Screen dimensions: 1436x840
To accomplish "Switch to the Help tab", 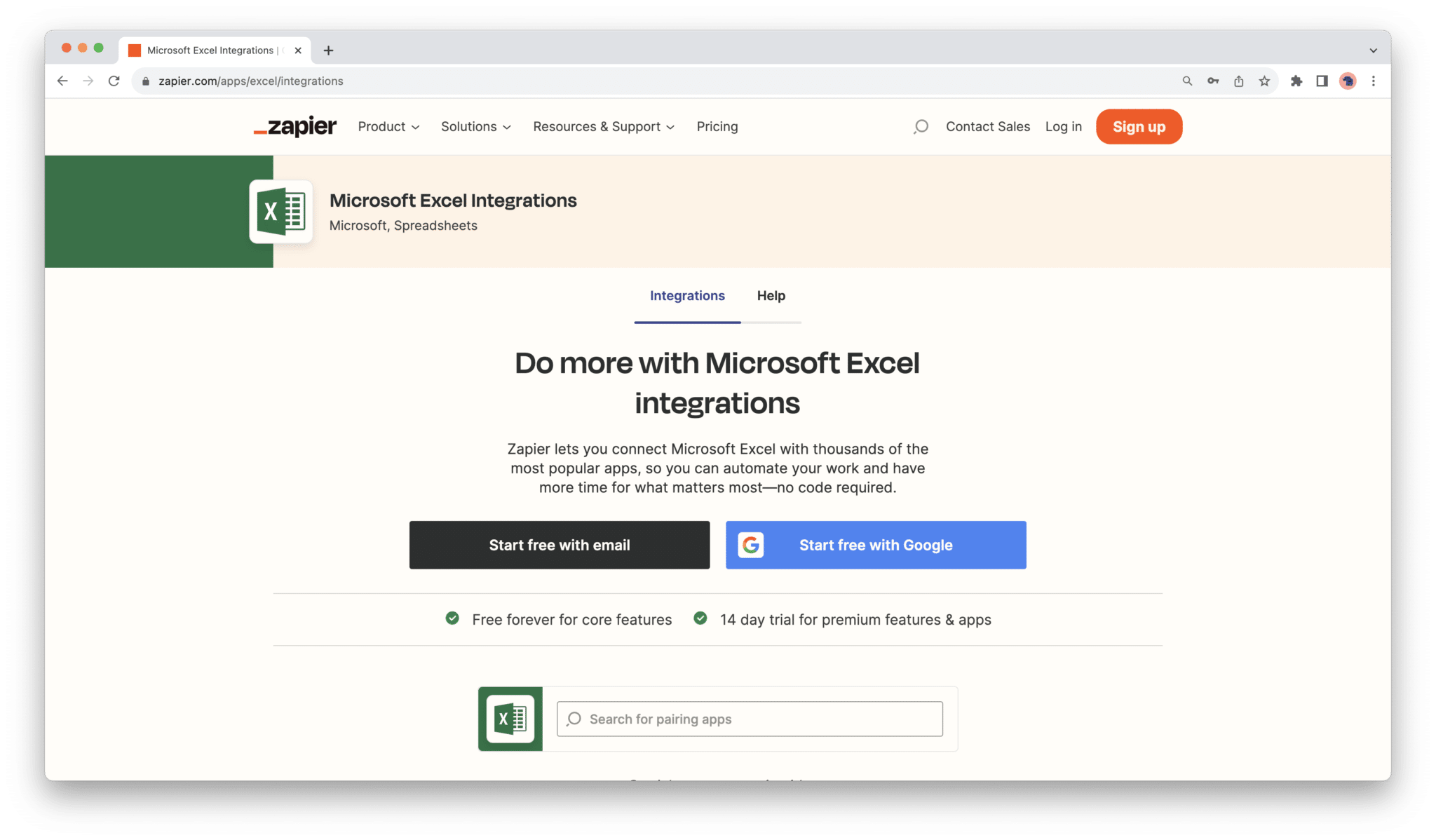I will 771,296.
